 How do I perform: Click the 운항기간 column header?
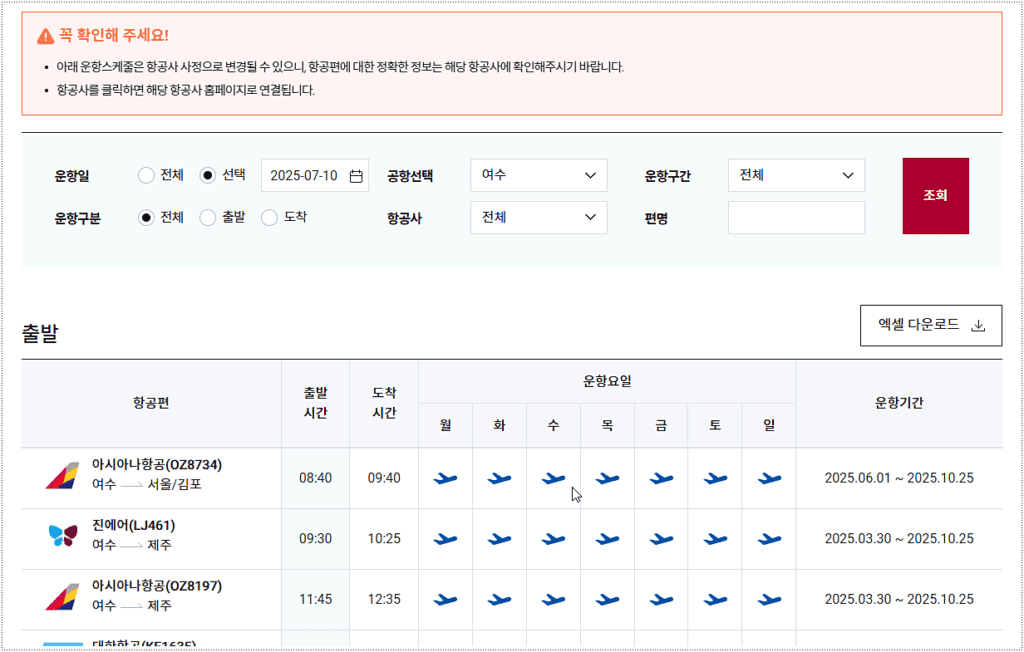click(x=899, y=403)
